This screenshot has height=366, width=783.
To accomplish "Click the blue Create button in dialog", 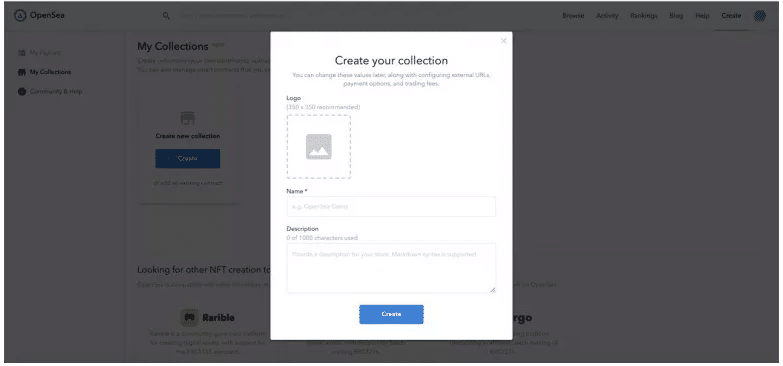I will 391,314.
